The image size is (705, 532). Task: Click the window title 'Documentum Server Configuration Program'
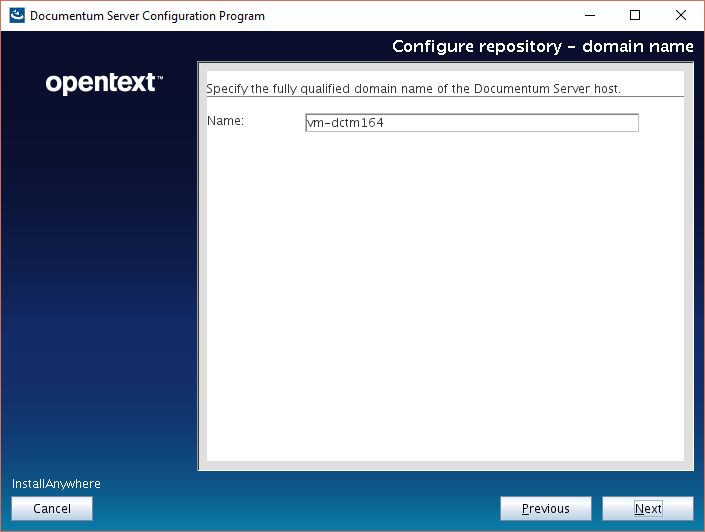pyautogui.click(x=148, y=16)
